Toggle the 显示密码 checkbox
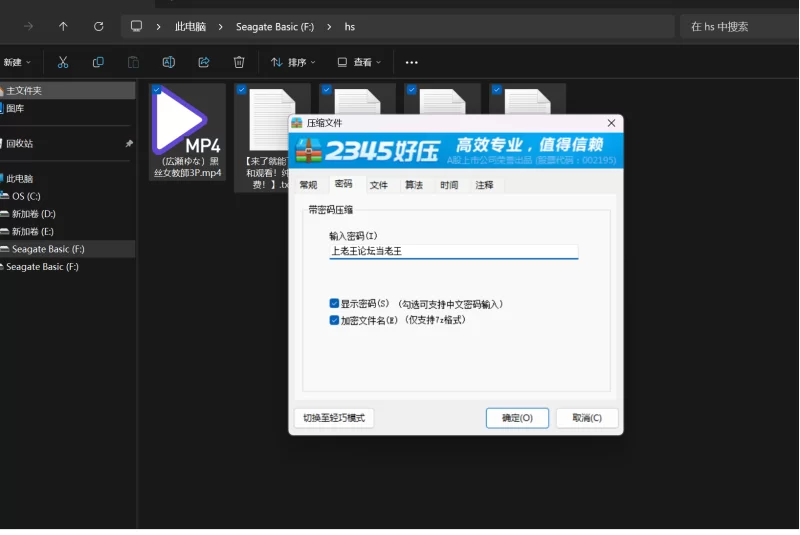The width and height of the screenshot is (800, 535). pyautogui.click(x=335, y=303)
